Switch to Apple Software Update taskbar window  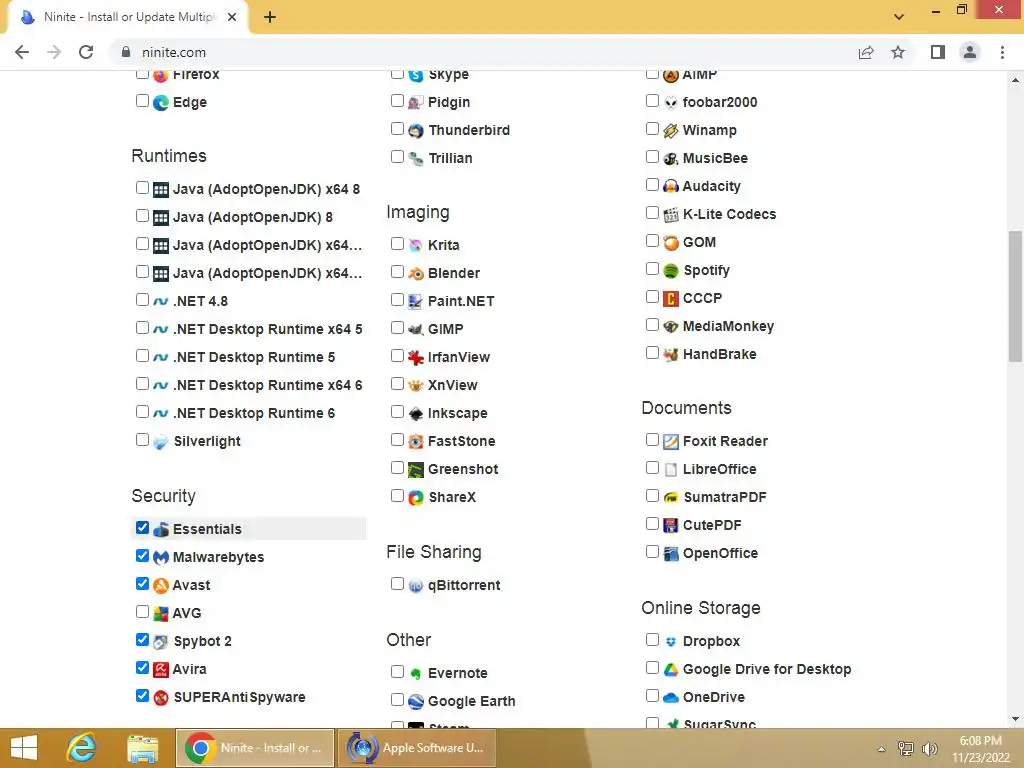coord(416,748)
